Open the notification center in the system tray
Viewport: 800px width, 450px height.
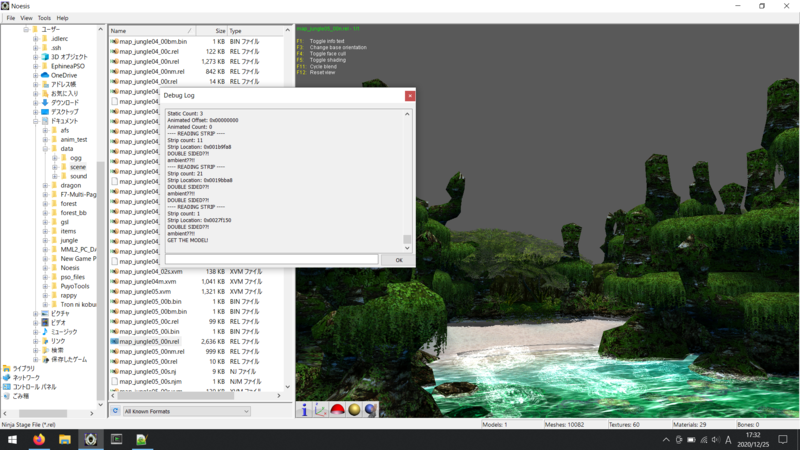tap(783, 439)
